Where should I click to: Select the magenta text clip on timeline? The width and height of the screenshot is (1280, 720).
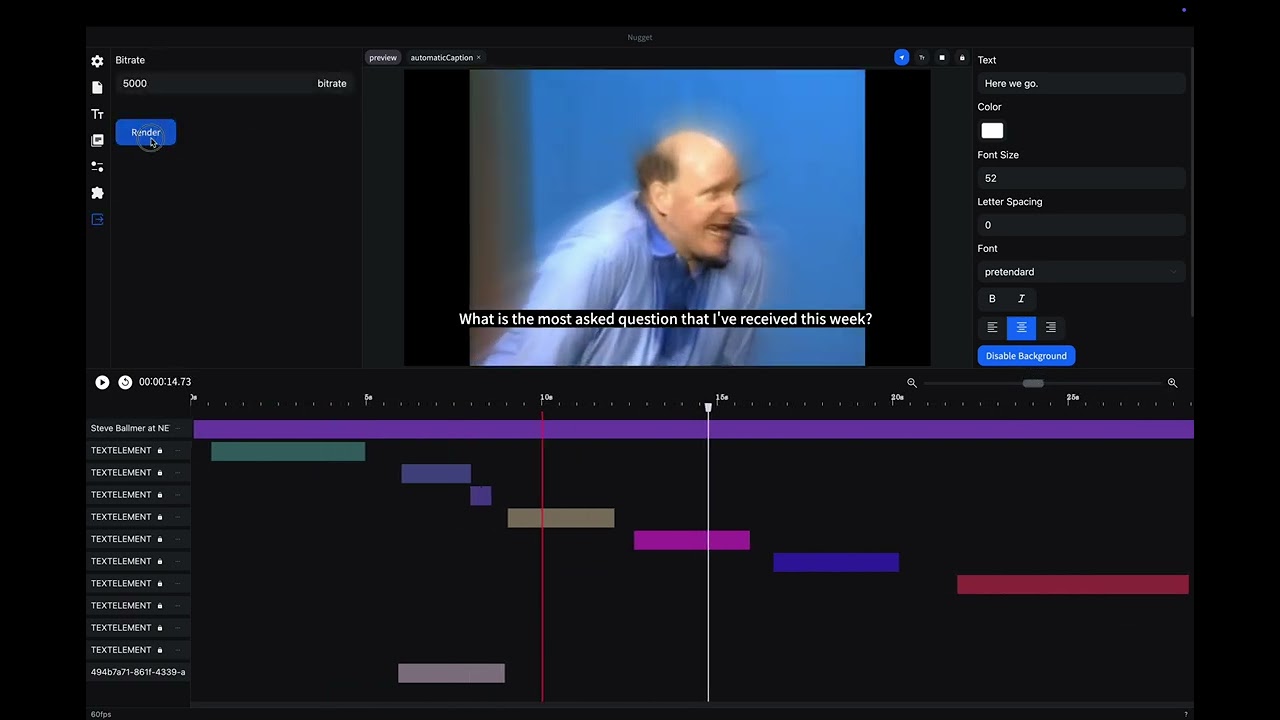(692, 540)
